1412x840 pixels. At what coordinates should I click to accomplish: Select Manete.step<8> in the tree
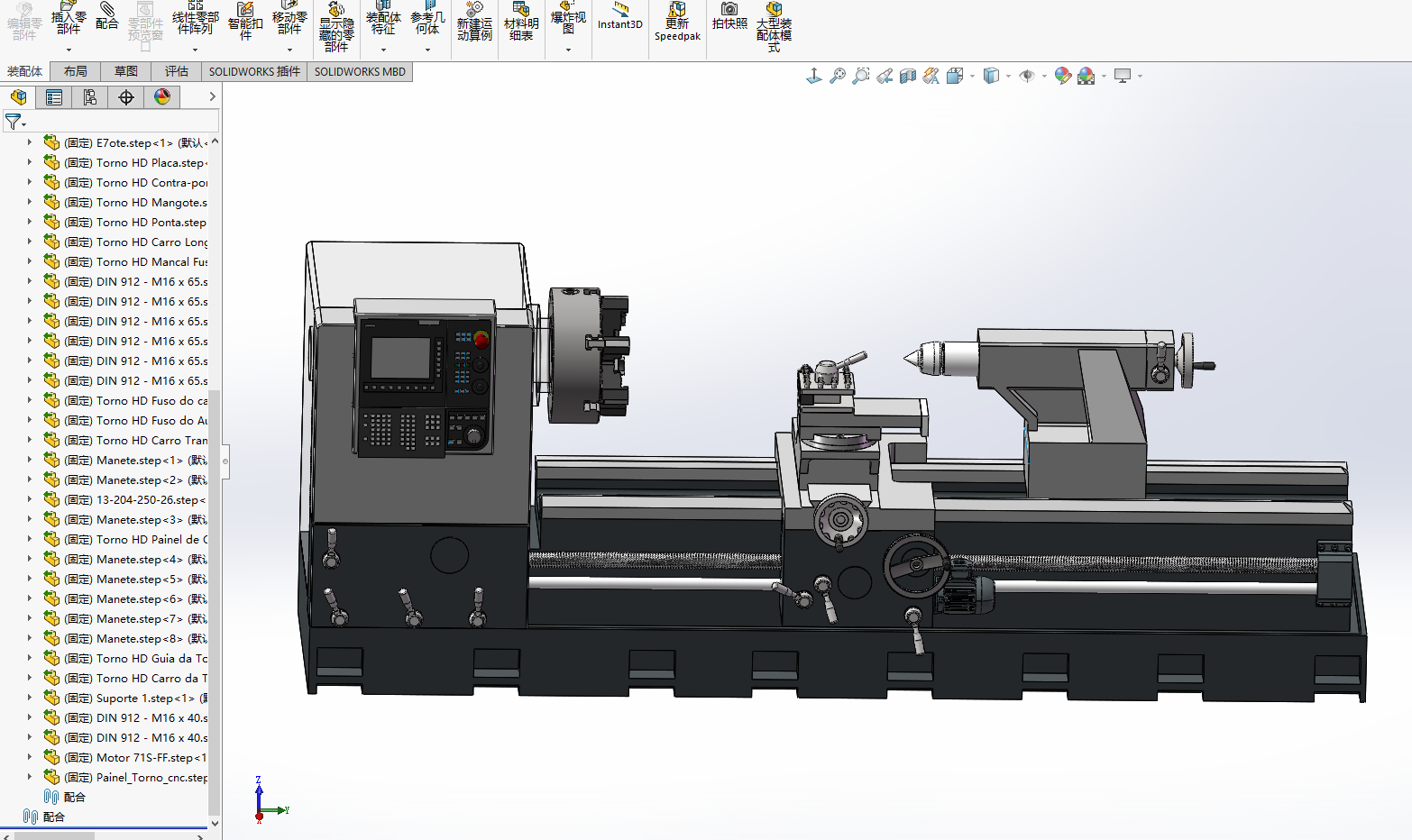tap(126, 638)
